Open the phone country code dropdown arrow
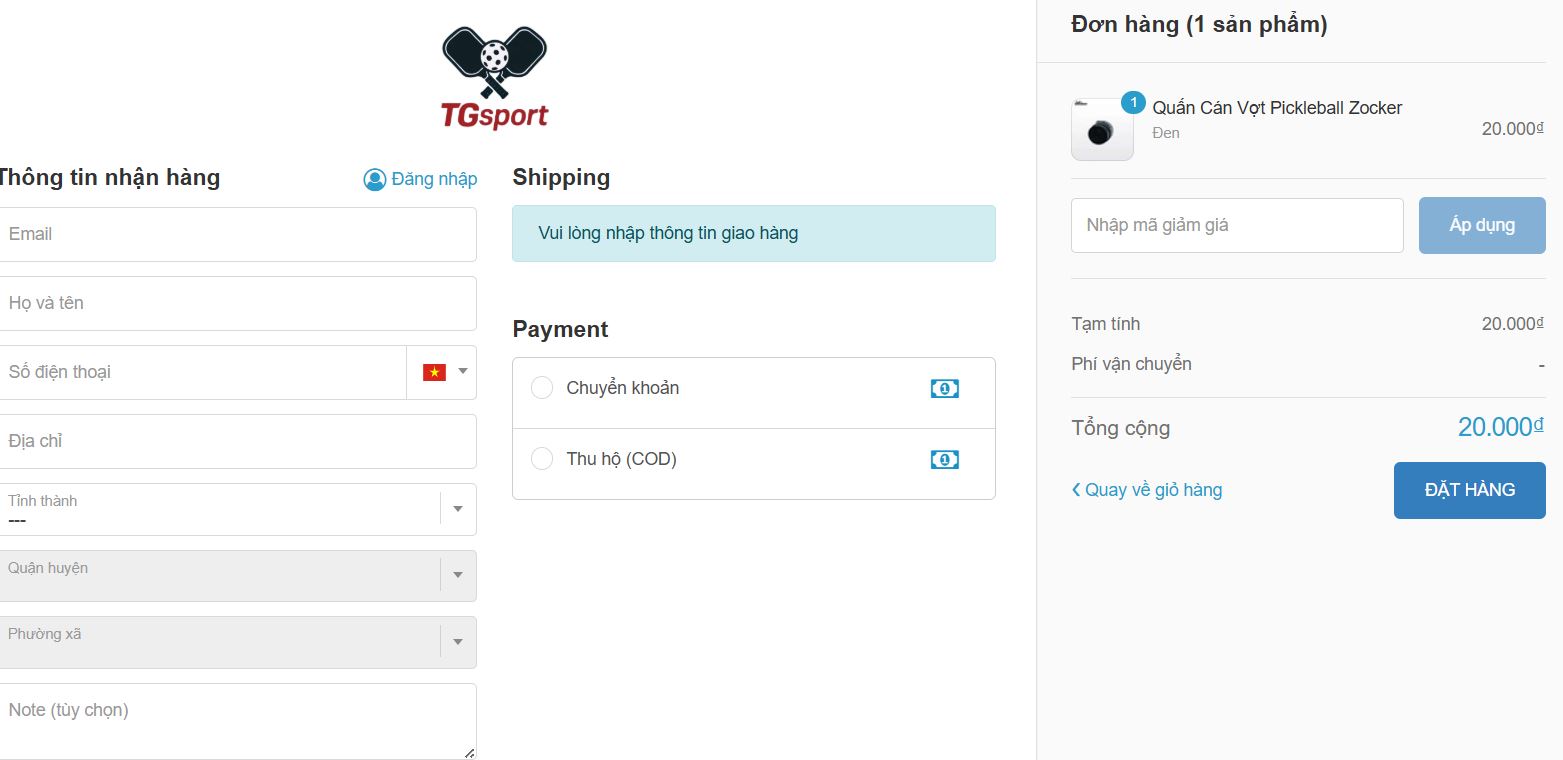 (x=462, y=372)
